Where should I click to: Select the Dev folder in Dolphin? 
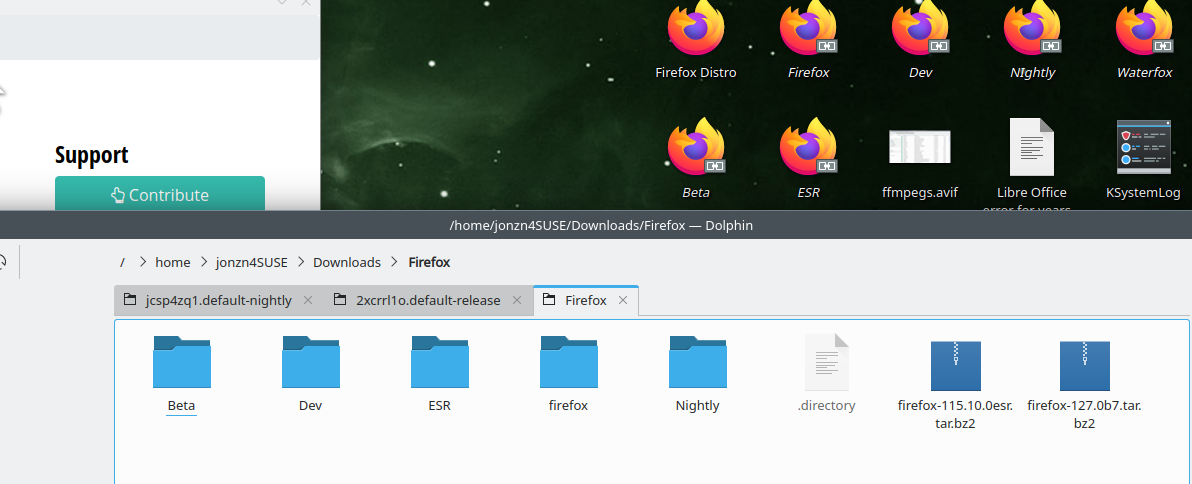coord(310,362)
